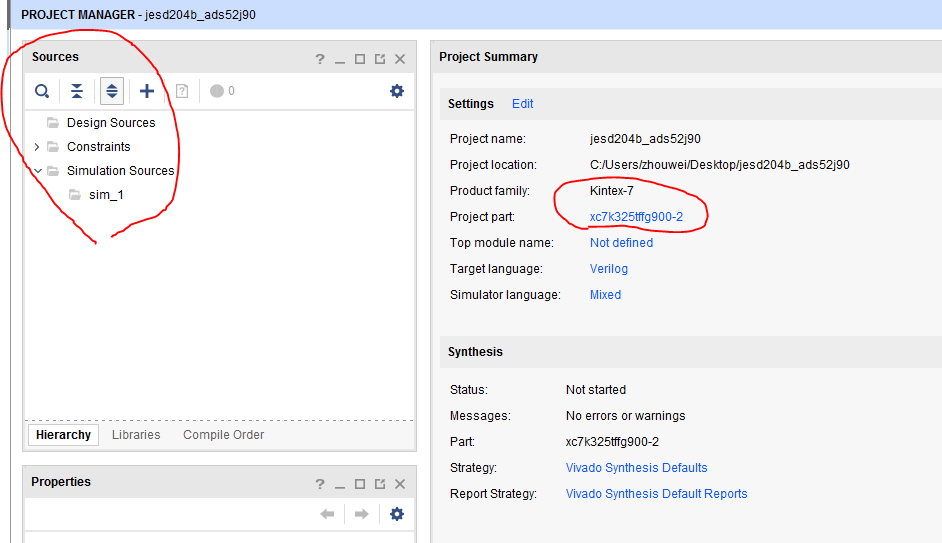
Task: Open Properties panel settings gear
Action: 397,514
